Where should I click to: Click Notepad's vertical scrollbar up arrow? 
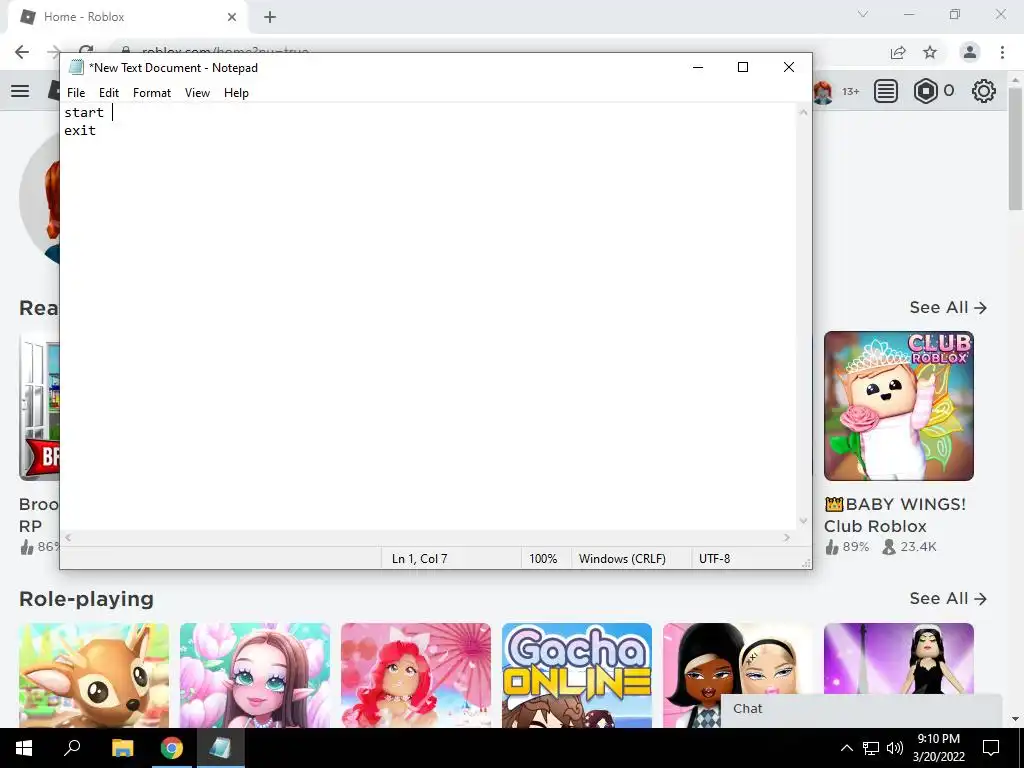point(804,112)
